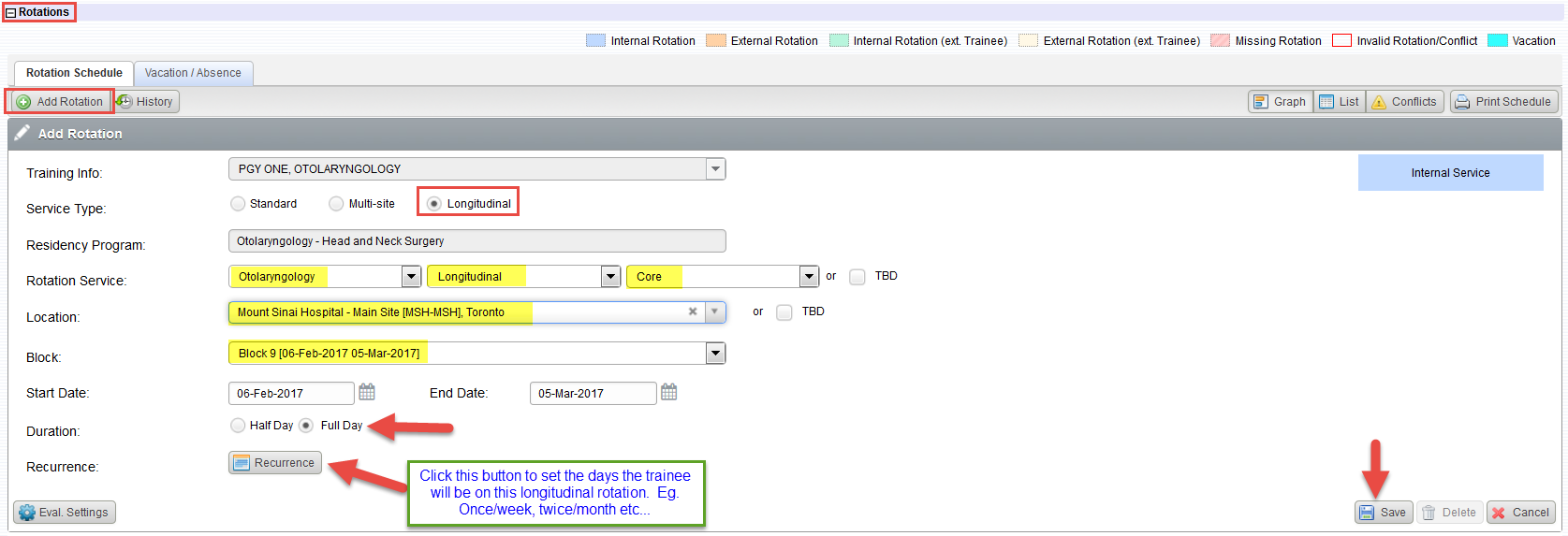1568x536 pixels.
Task: Click the Internal Rotation legend color swatch
Action: click(x=595, y=40)
